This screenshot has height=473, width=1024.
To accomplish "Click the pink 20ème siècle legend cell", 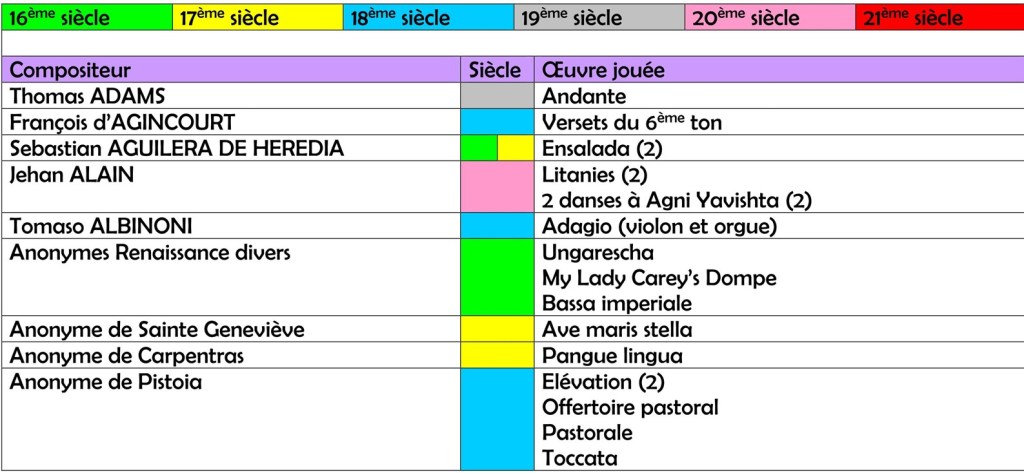I will [x=770, y=18].
